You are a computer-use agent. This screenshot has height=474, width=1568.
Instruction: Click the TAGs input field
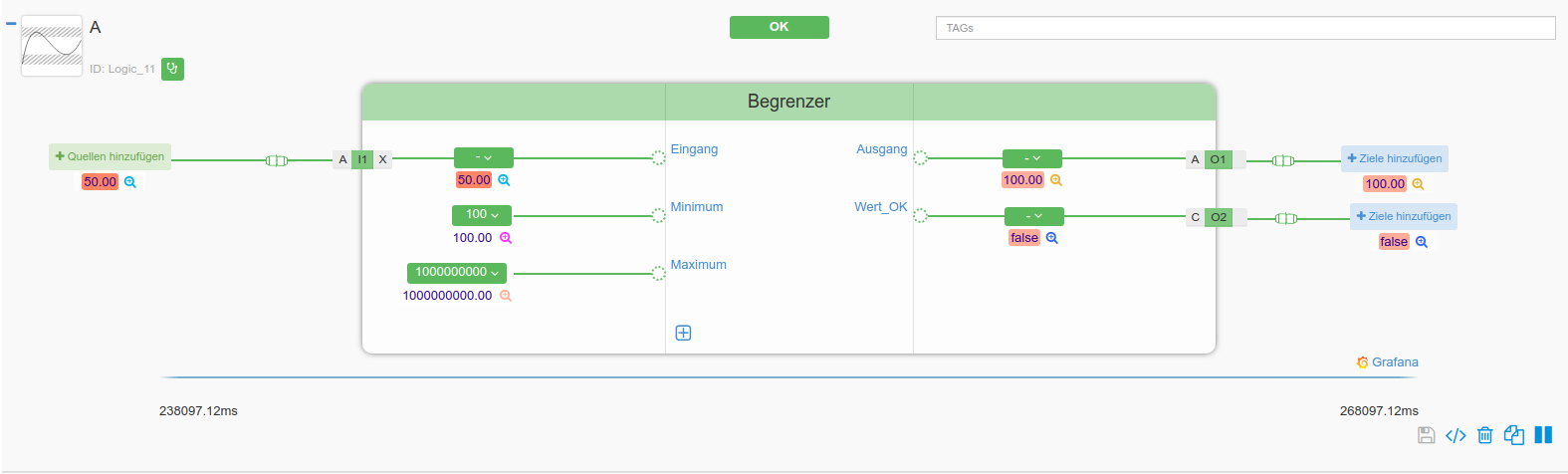[1245, 28]
